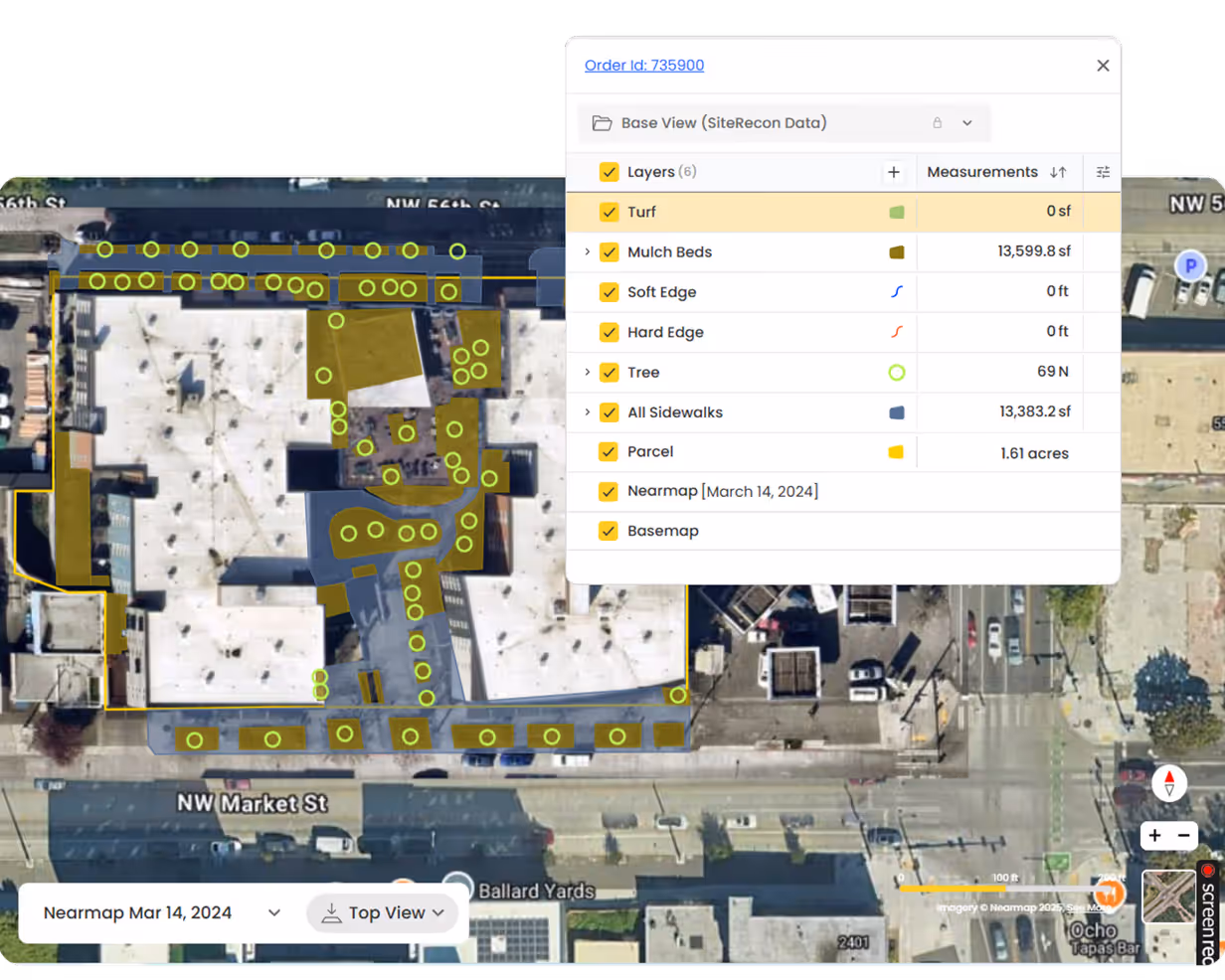Reset map orientation with compass icon
The height and width of the screenshot is (980, 1225).
(1169, 783)
